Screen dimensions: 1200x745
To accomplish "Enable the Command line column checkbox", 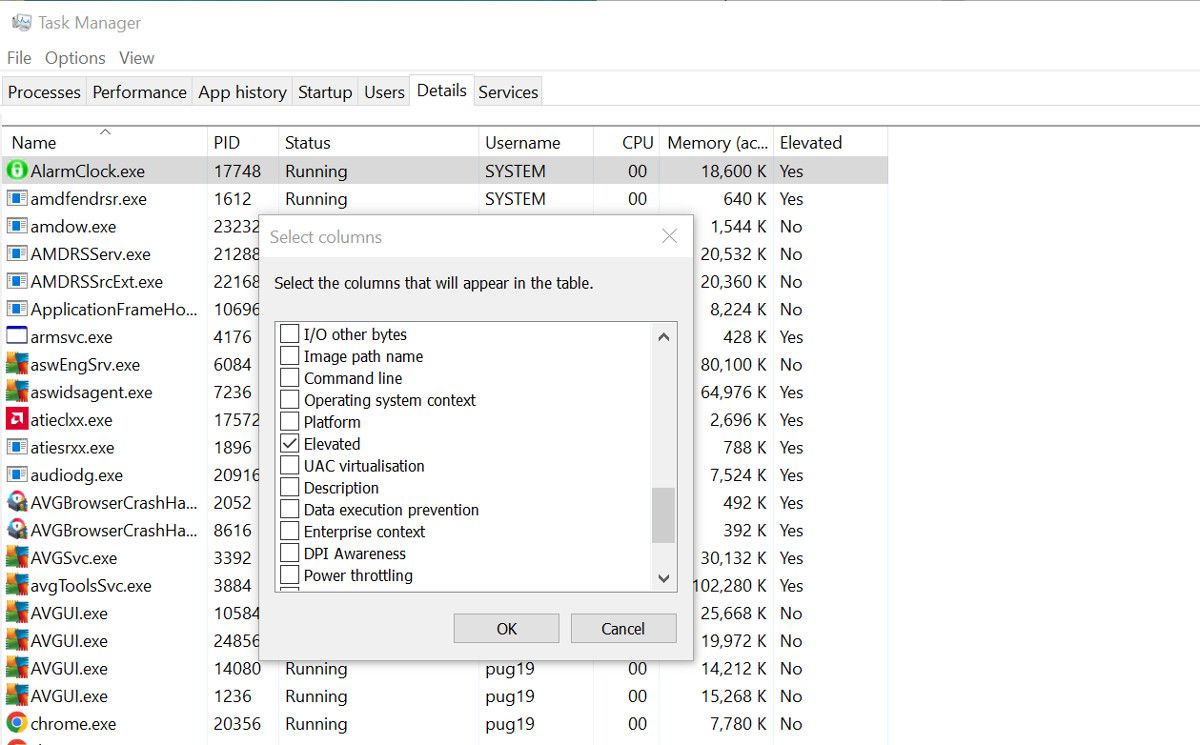I will pyautogui.click(x=290, y=378).
